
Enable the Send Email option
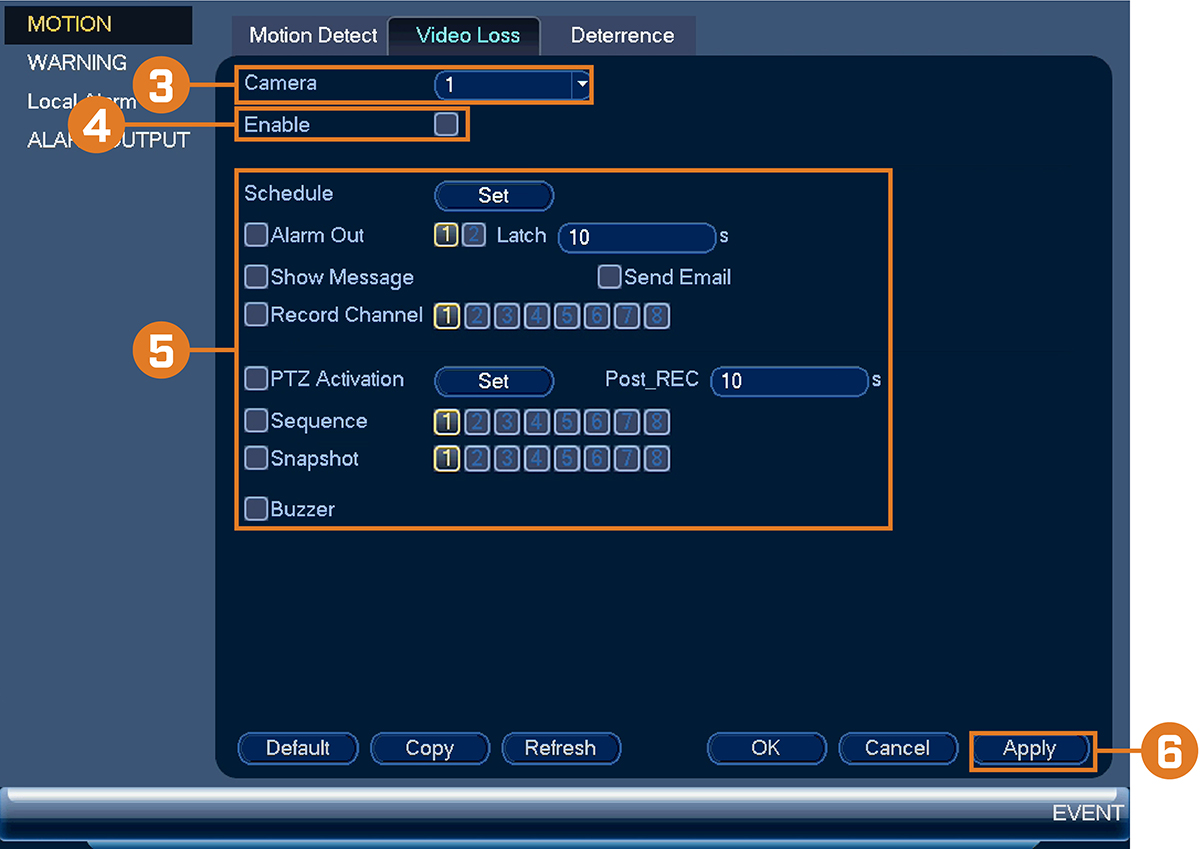pos(609,277)
